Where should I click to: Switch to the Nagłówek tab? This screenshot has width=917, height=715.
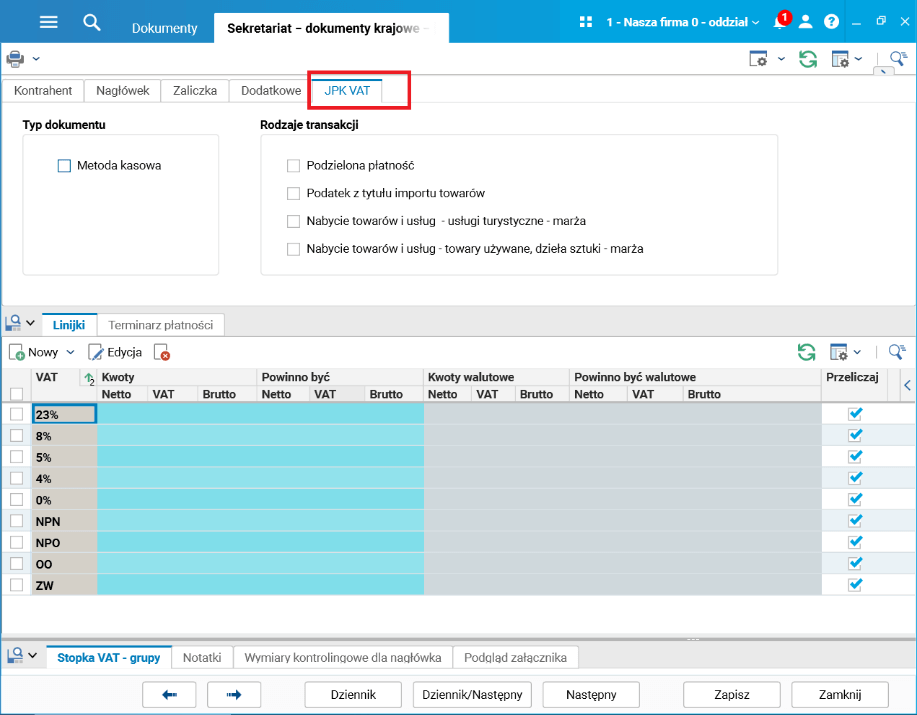[123, 91]
